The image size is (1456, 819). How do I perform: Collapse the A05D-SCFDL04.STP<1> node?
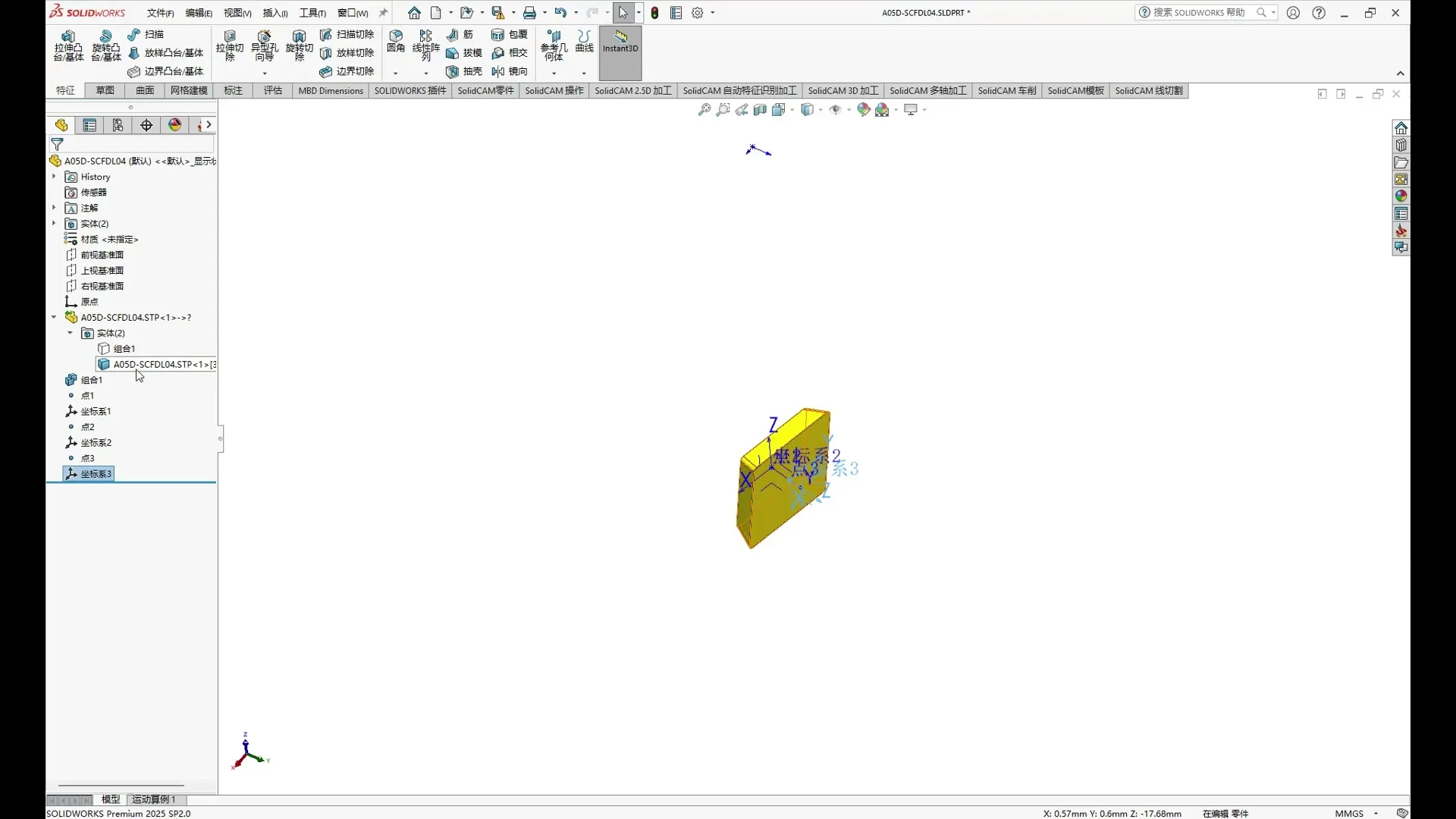[x=54, y=317]
